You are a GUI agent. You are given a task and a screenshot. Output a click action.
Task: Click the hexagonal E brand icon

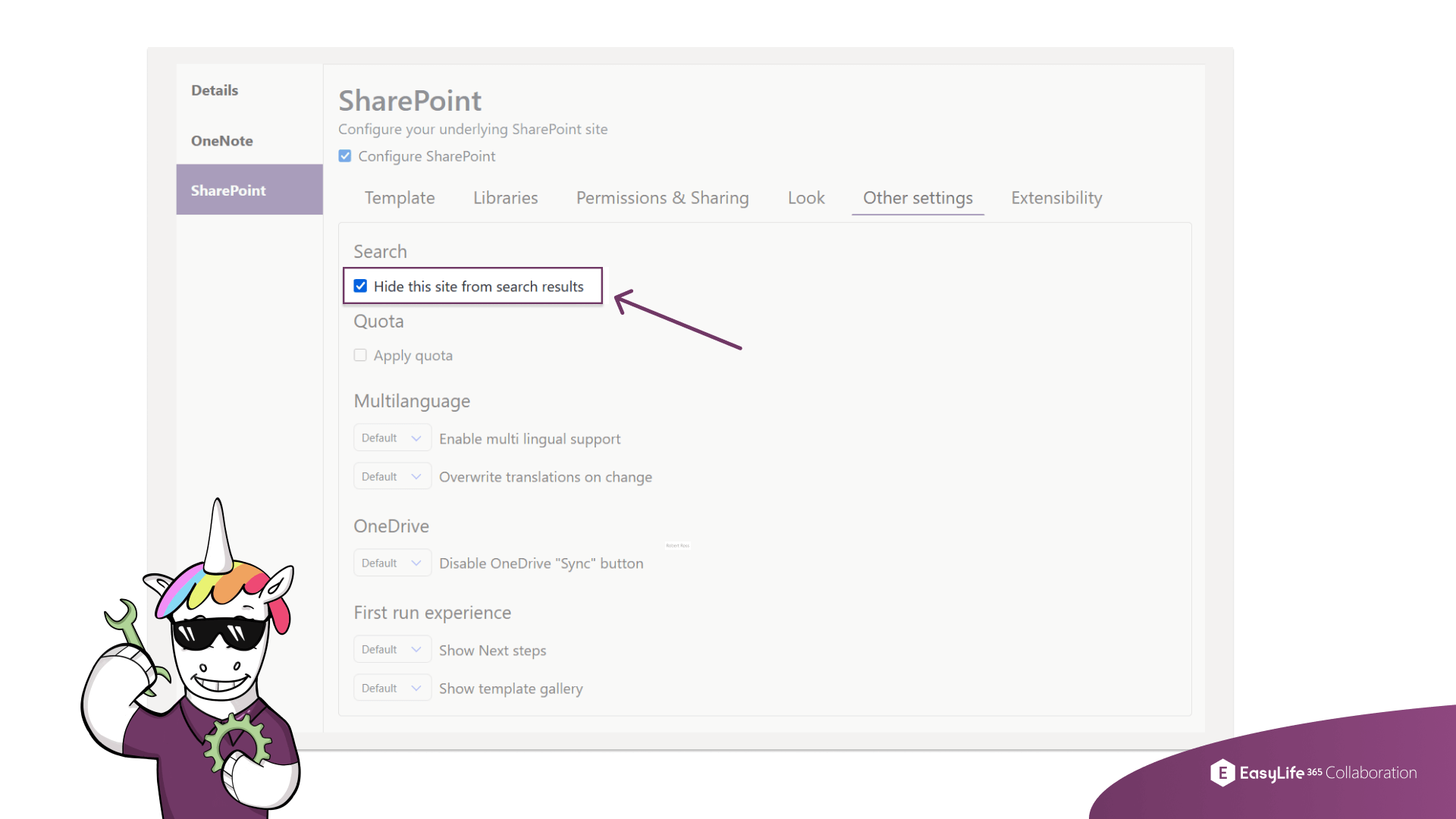pyautogui.click(x=1222, y=773)
